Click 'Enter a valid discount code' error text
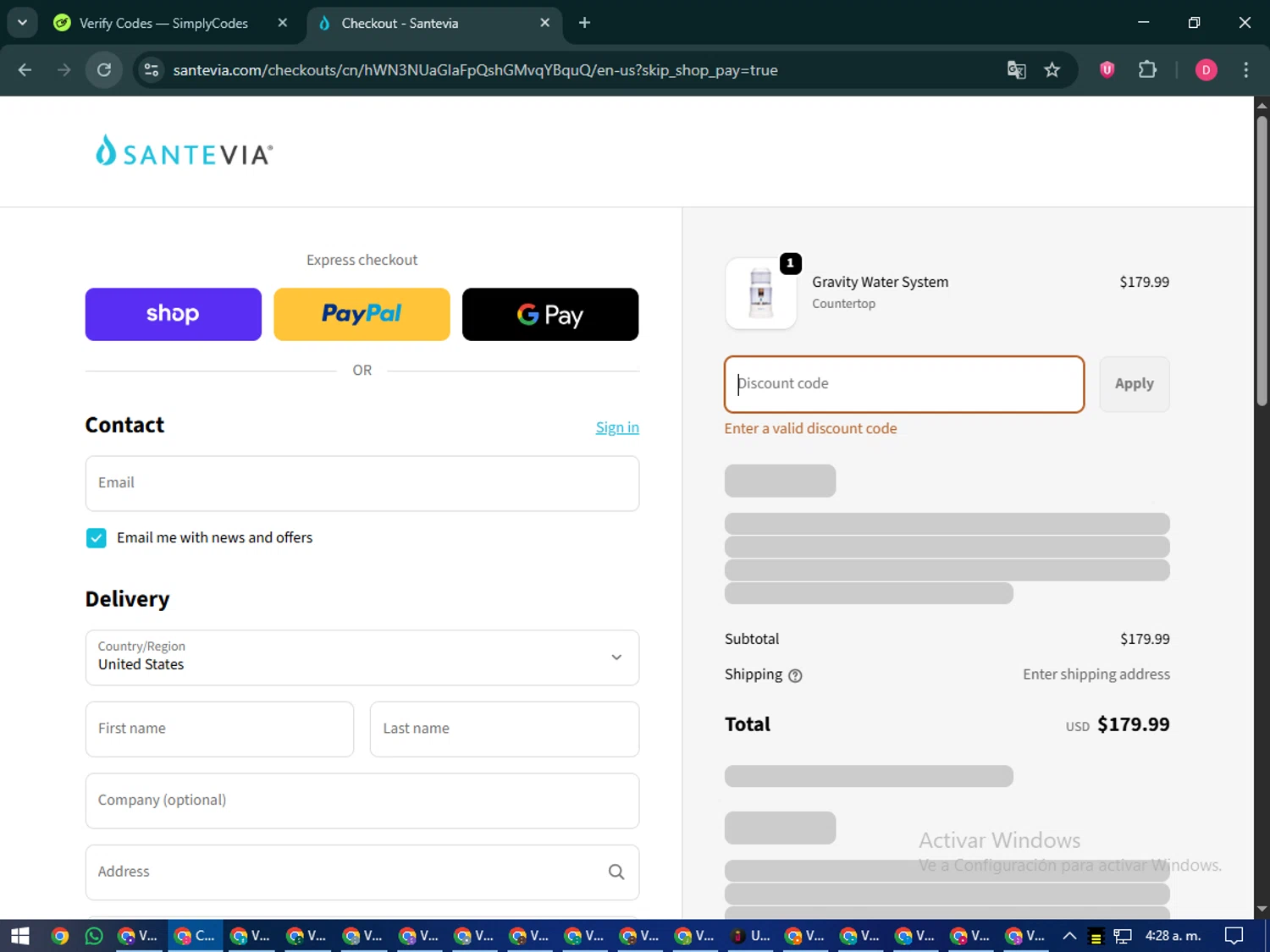The height and width of the screenshot is (952, 1270). [x=810, y=428]
